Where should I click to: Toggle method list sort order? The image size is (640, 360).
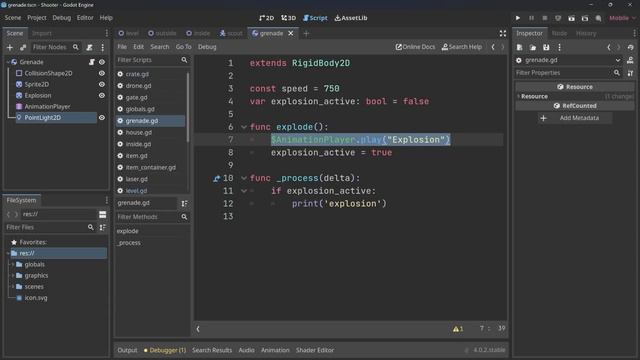[184, 203]
